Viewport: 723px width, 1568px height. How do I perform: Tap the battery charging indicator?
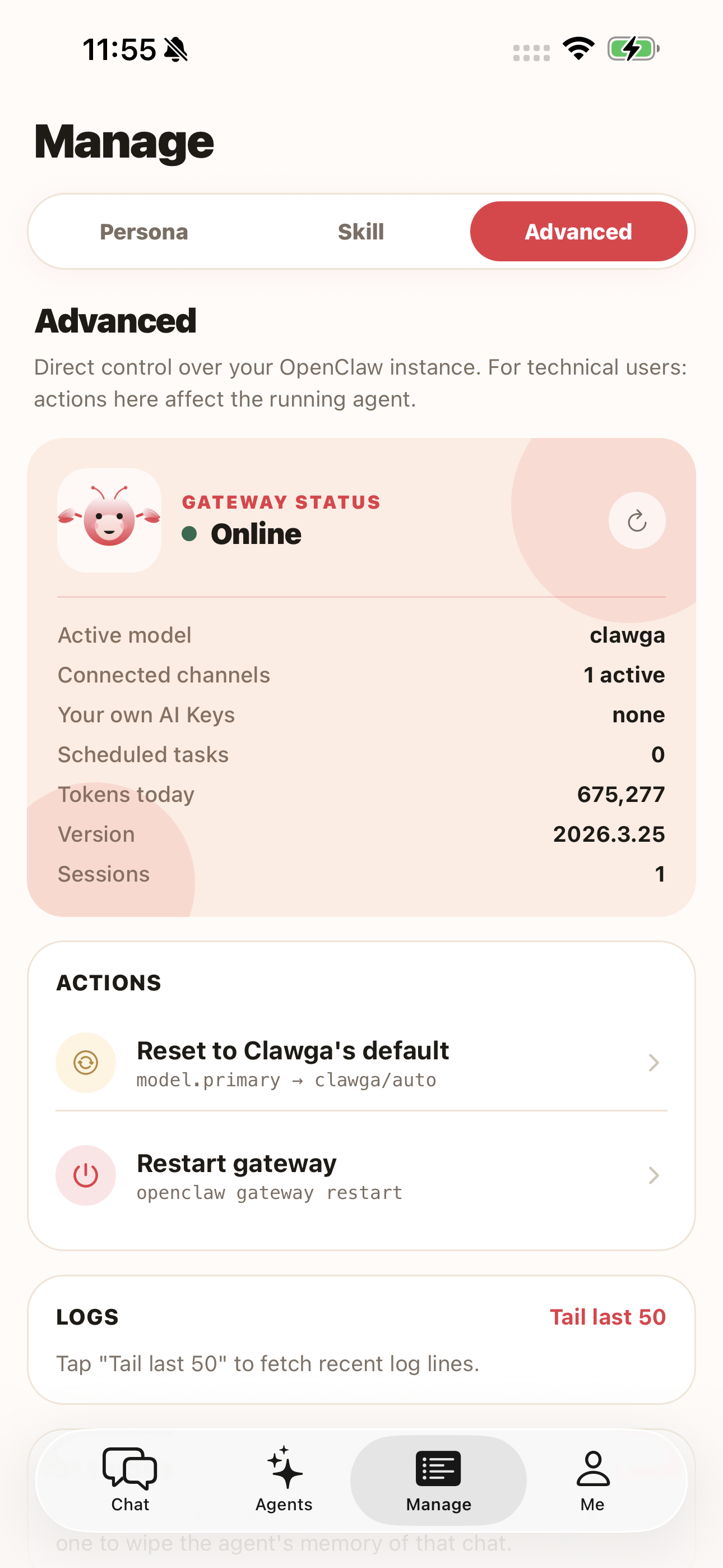[x=633, y=49]
